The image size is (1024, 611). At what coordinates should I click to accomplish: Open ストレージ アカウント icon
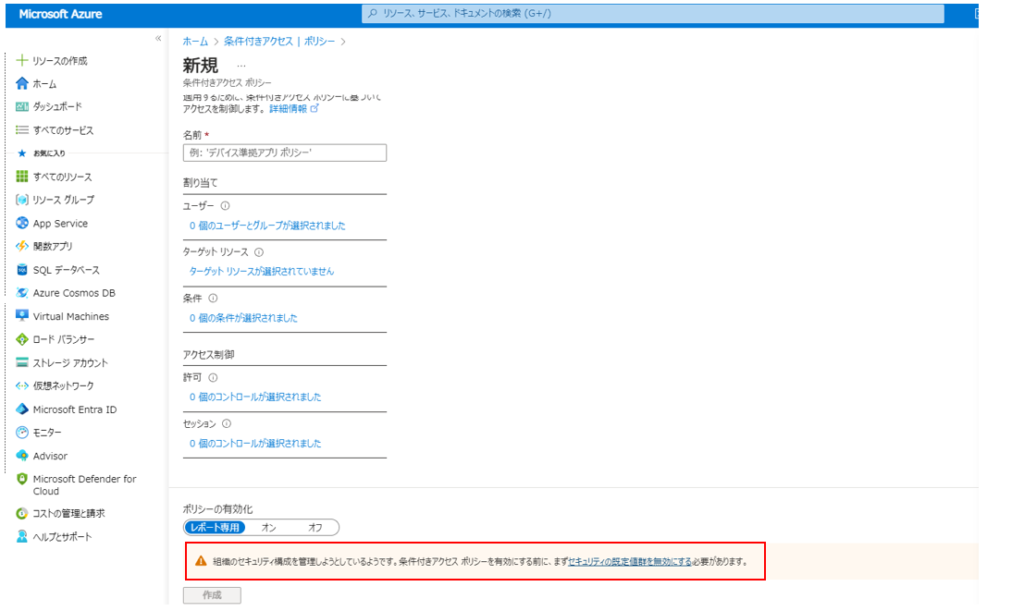click(x=22, y=362)
